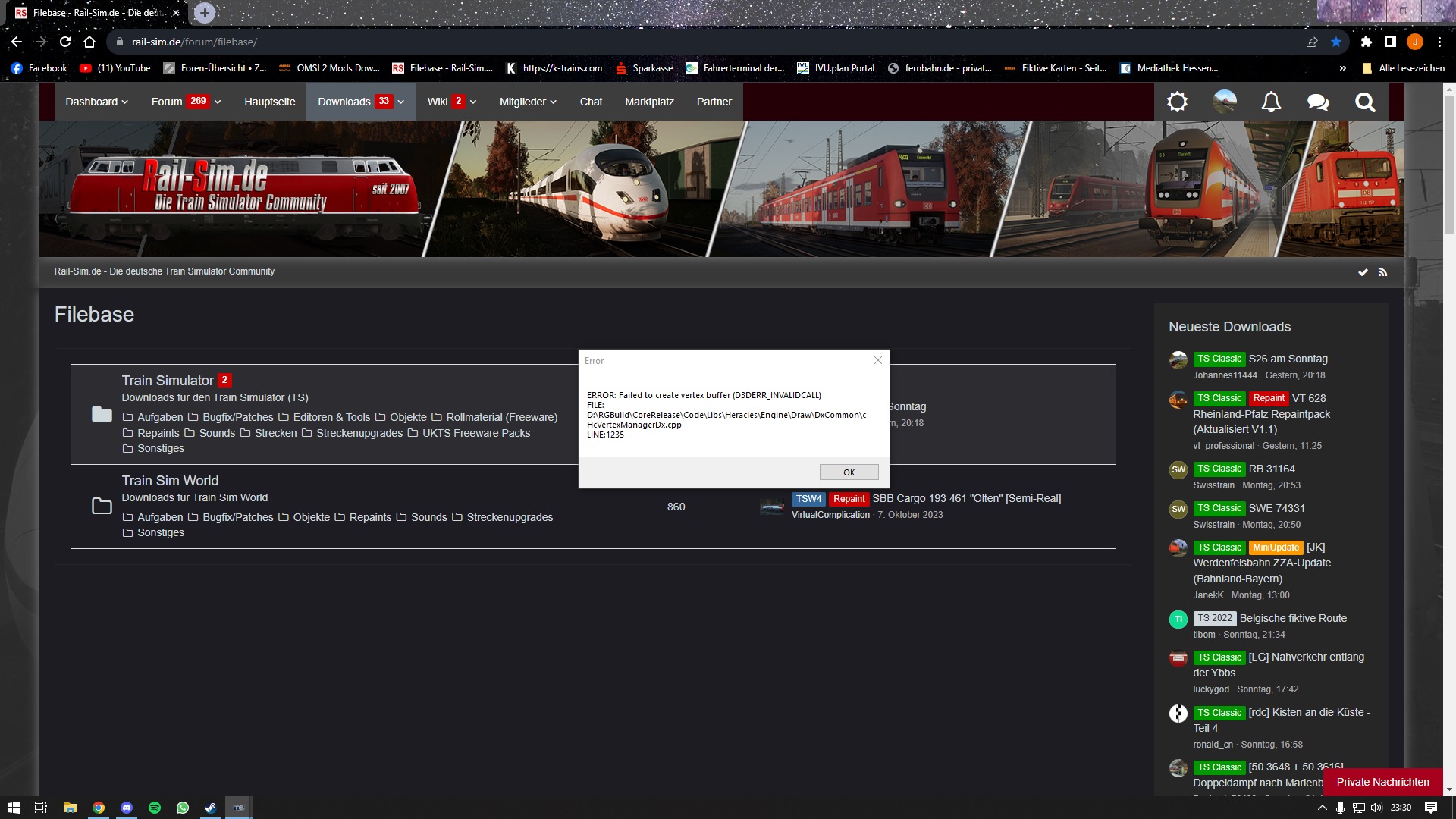
Task: Open Chrome extensions puzzle icon
Action: pyautogui.click(x=1367, y=42)
